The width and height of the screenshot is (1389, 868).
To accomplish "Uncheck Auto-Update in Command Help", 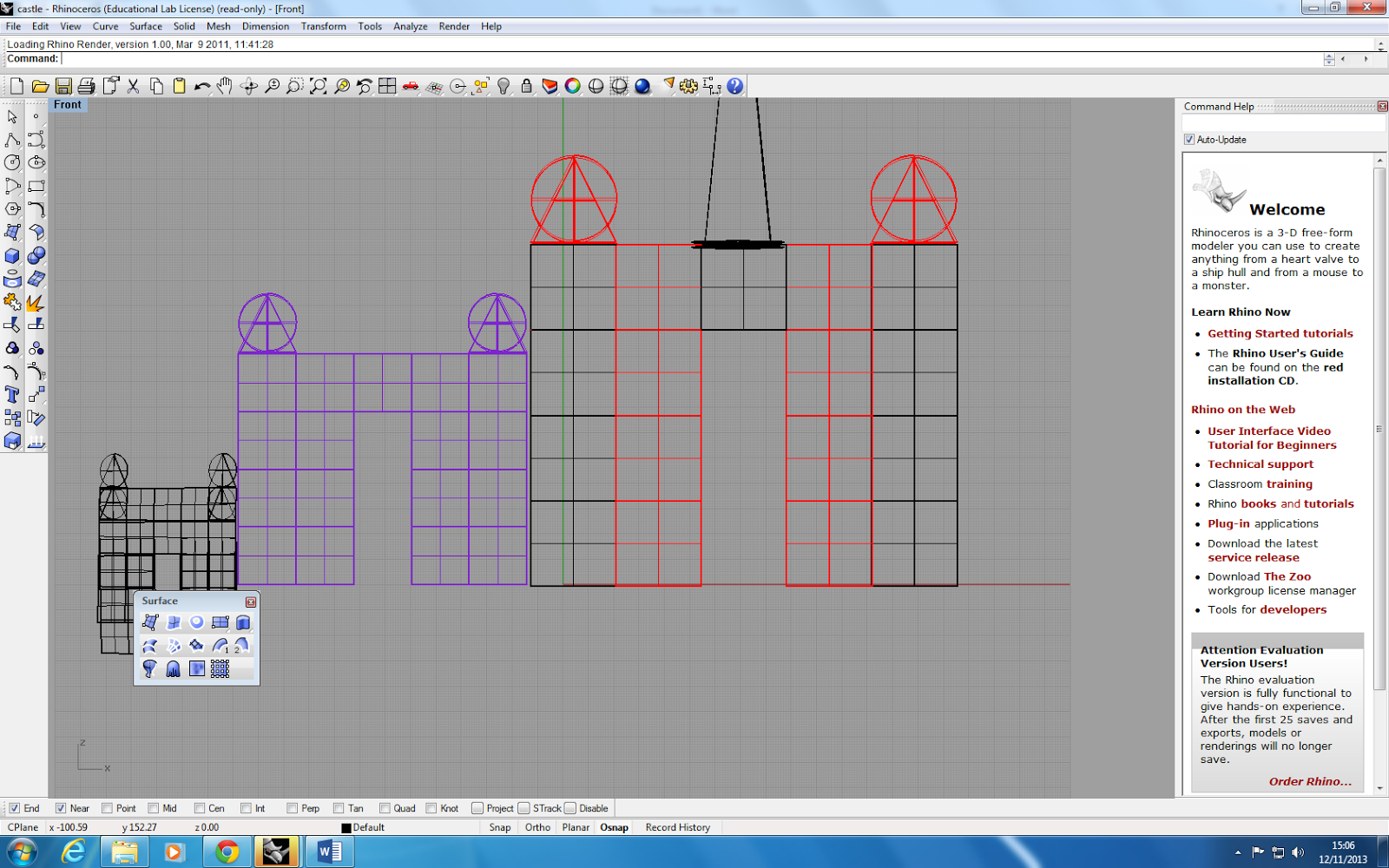I will (1190, 140).
